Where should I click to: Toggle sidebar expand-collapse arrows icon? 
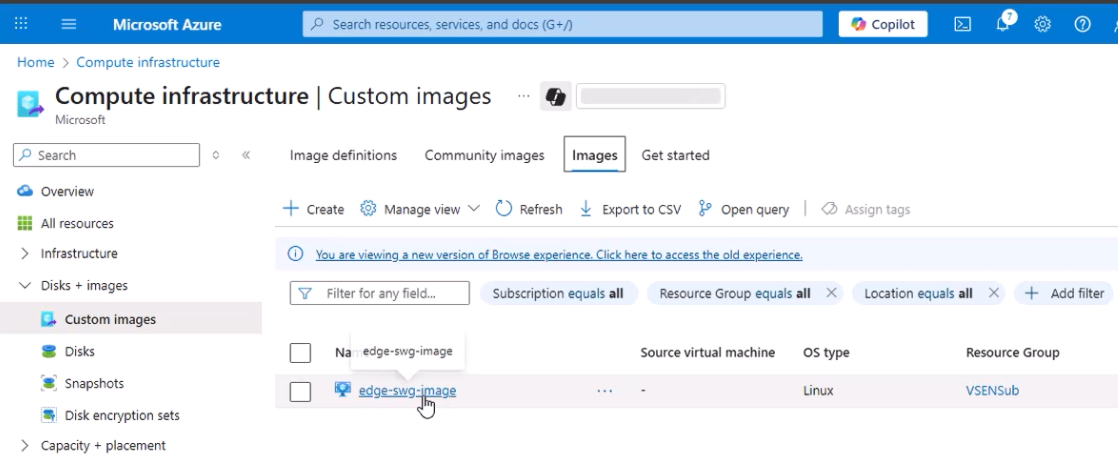pyautogui.click(x=216, y=155)
